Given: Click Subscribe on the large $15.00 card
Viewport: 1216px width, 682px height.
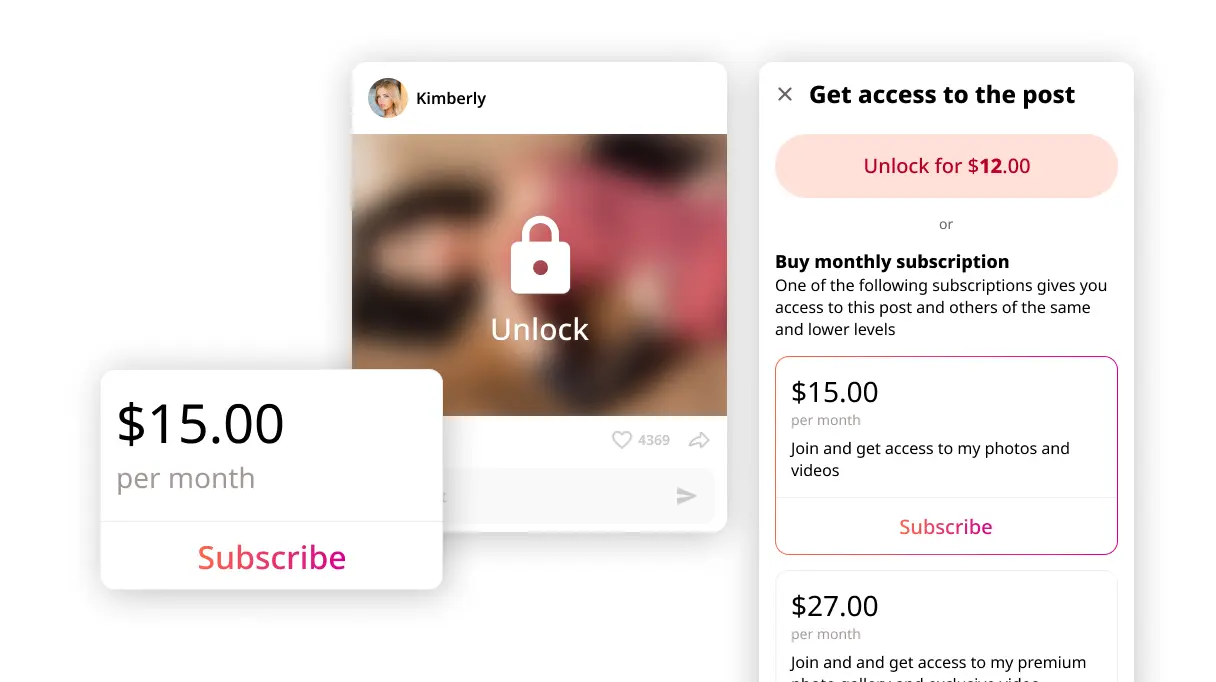Looking at the screenshot, I should tap(272, 557).
